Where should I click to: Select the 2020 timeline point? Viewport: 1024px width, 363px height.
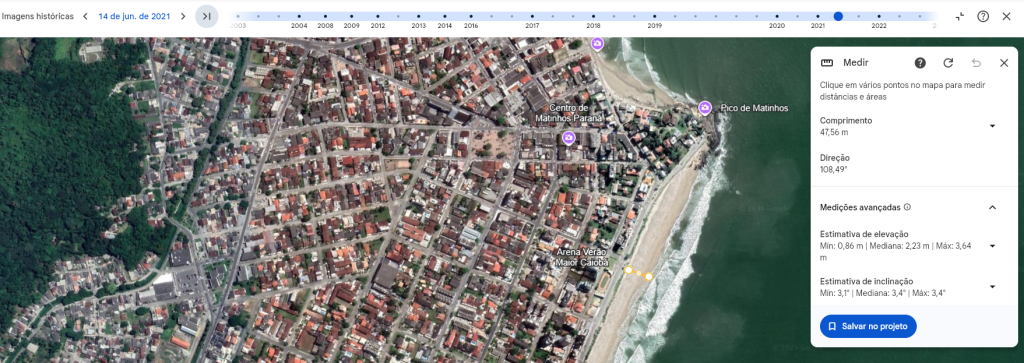[776, 16]
